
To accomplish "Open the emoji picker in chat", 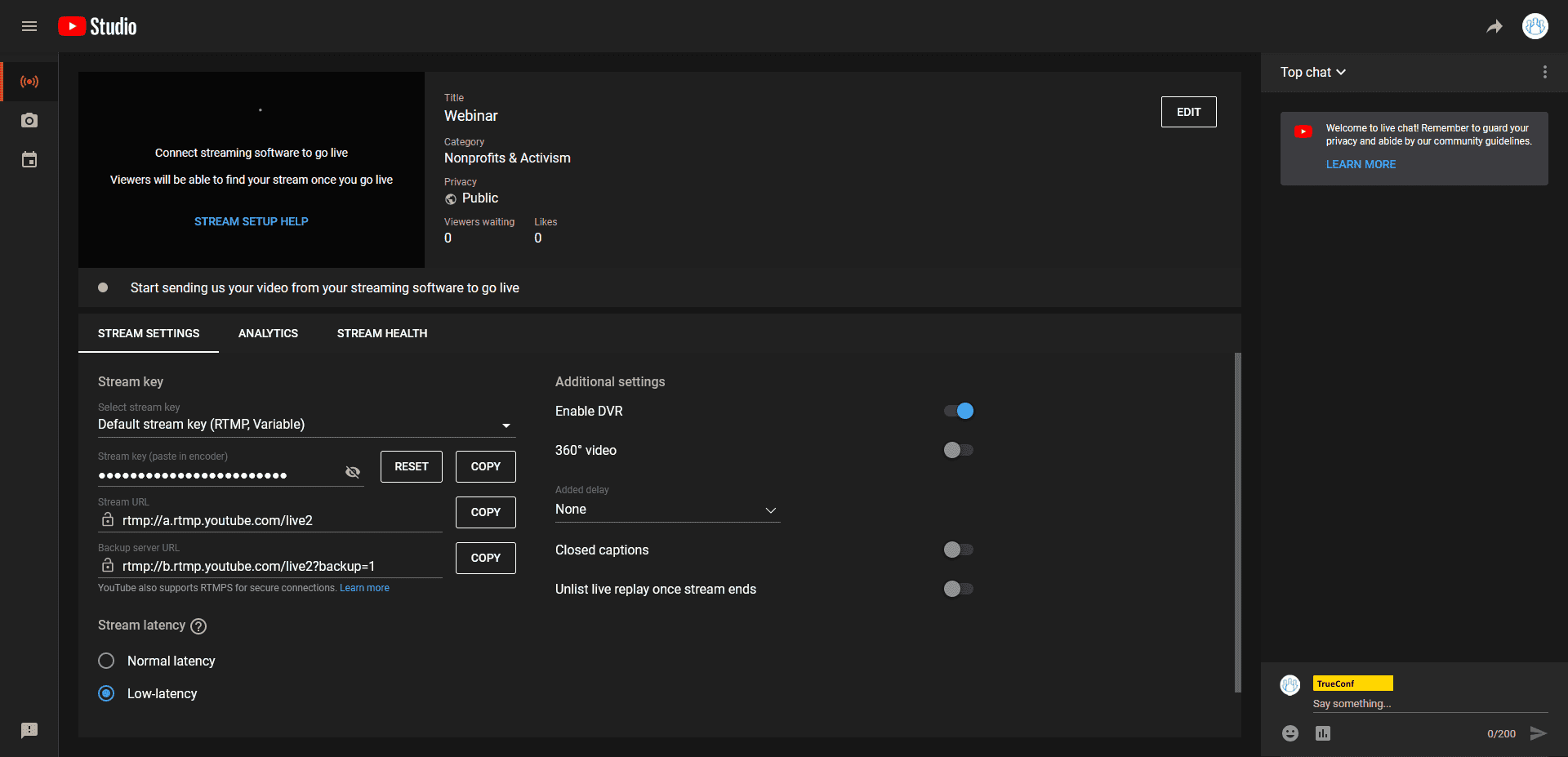I will pos(1290,733).
